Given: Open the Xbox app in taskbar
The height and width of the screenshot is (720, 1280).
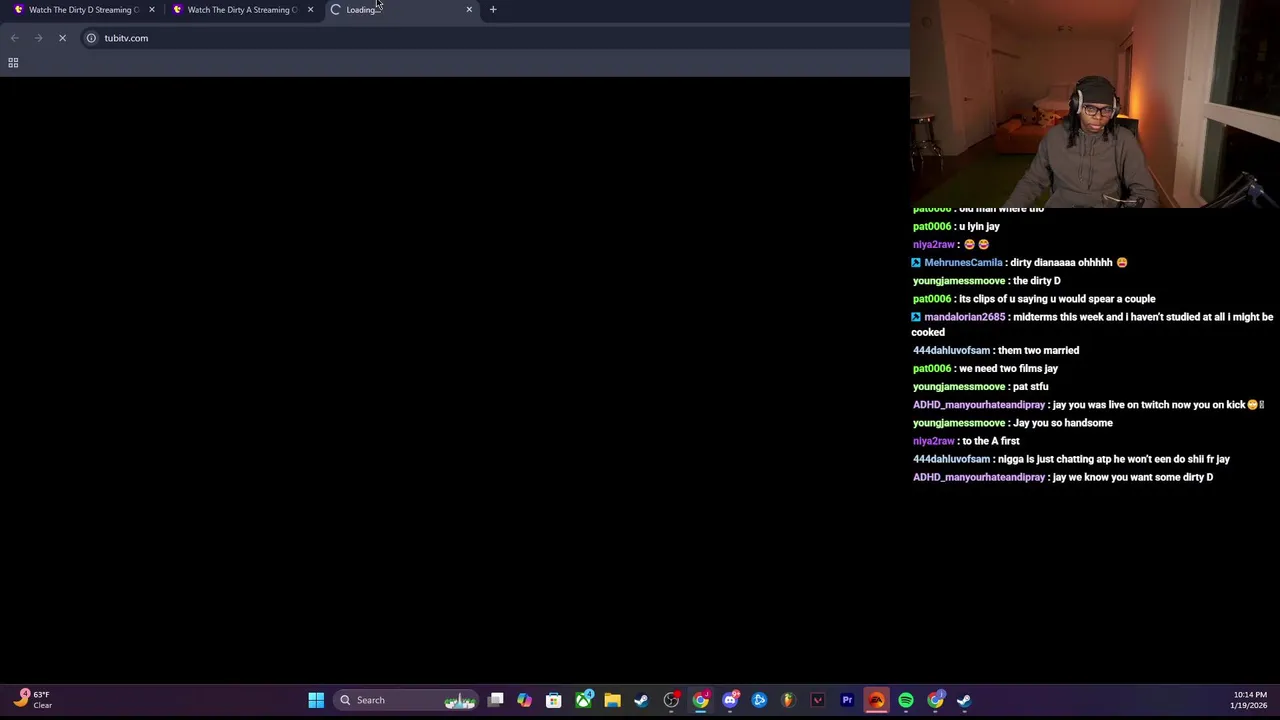Looking at the screenshot, I should [x=583, y=700].
